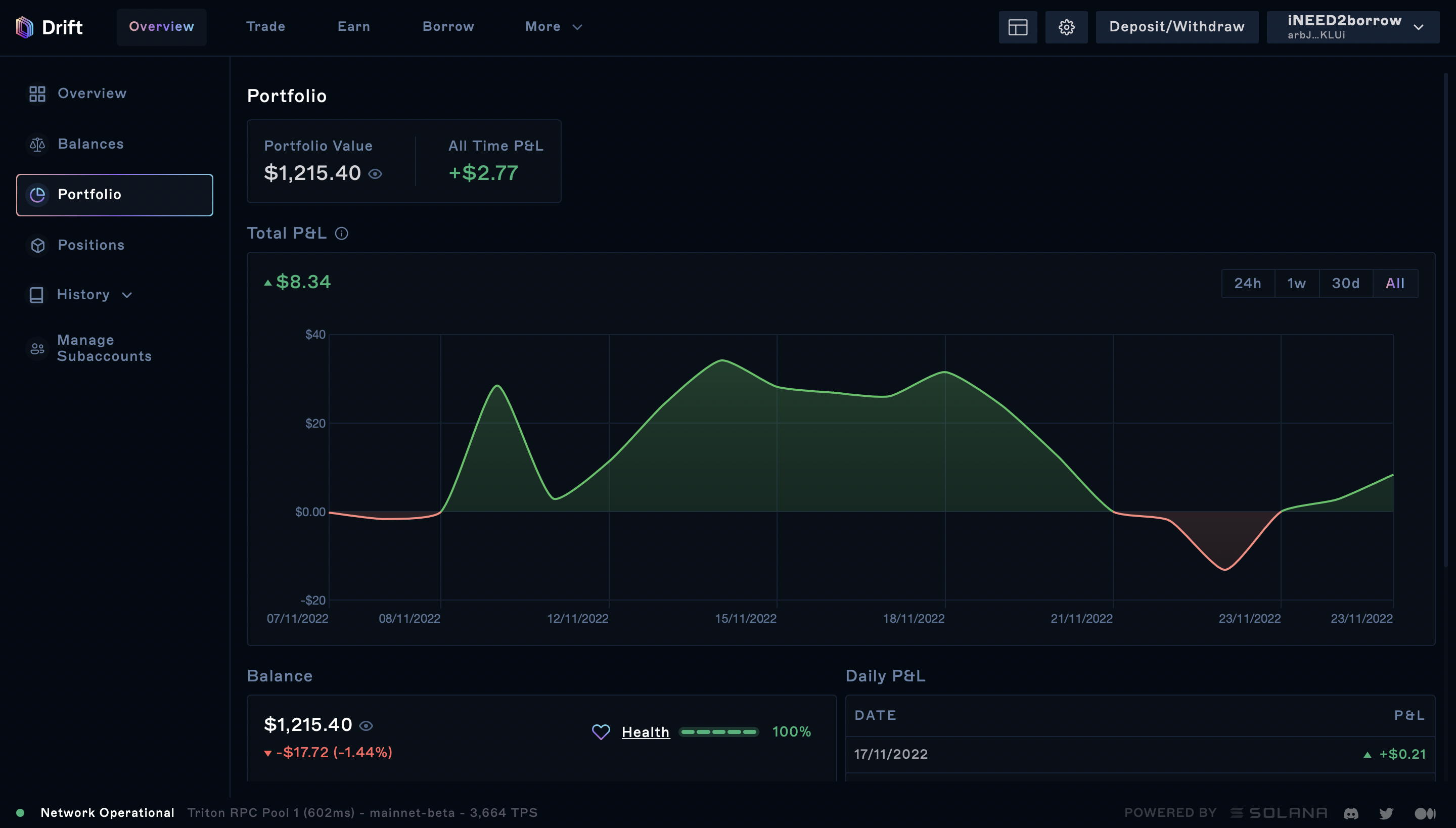Toggle Portfolio Value visibility eye
This screenshot has height=828, width=1456.
point(375,174)
